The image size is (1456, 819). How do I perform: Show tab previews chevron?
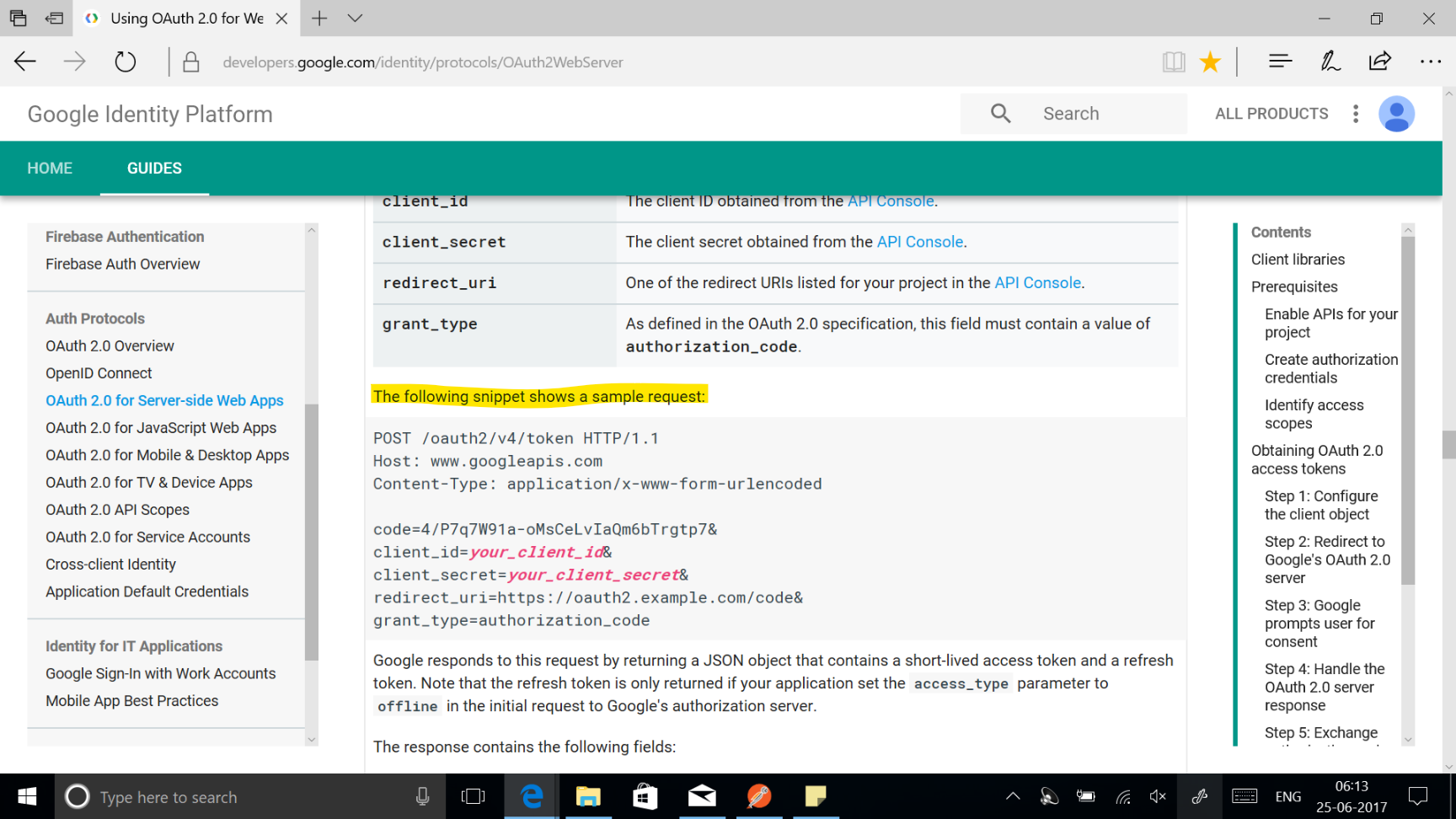click(355, 18)
